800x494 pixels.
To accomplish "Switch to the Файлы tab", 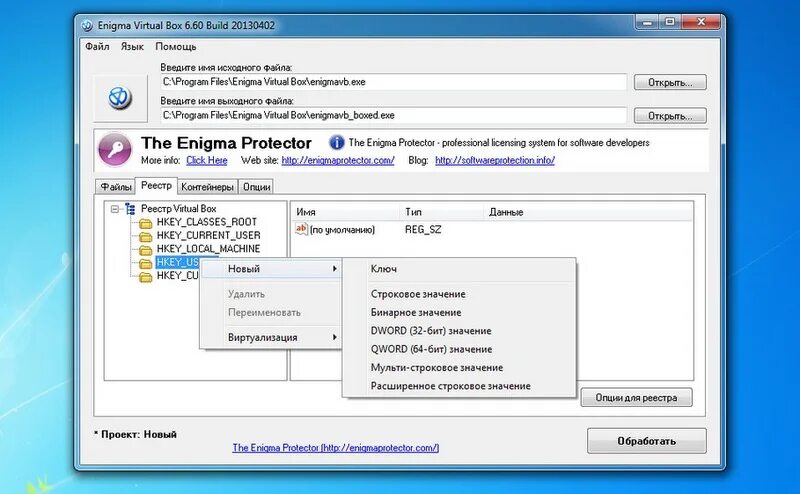I will [x=115, y=187].
